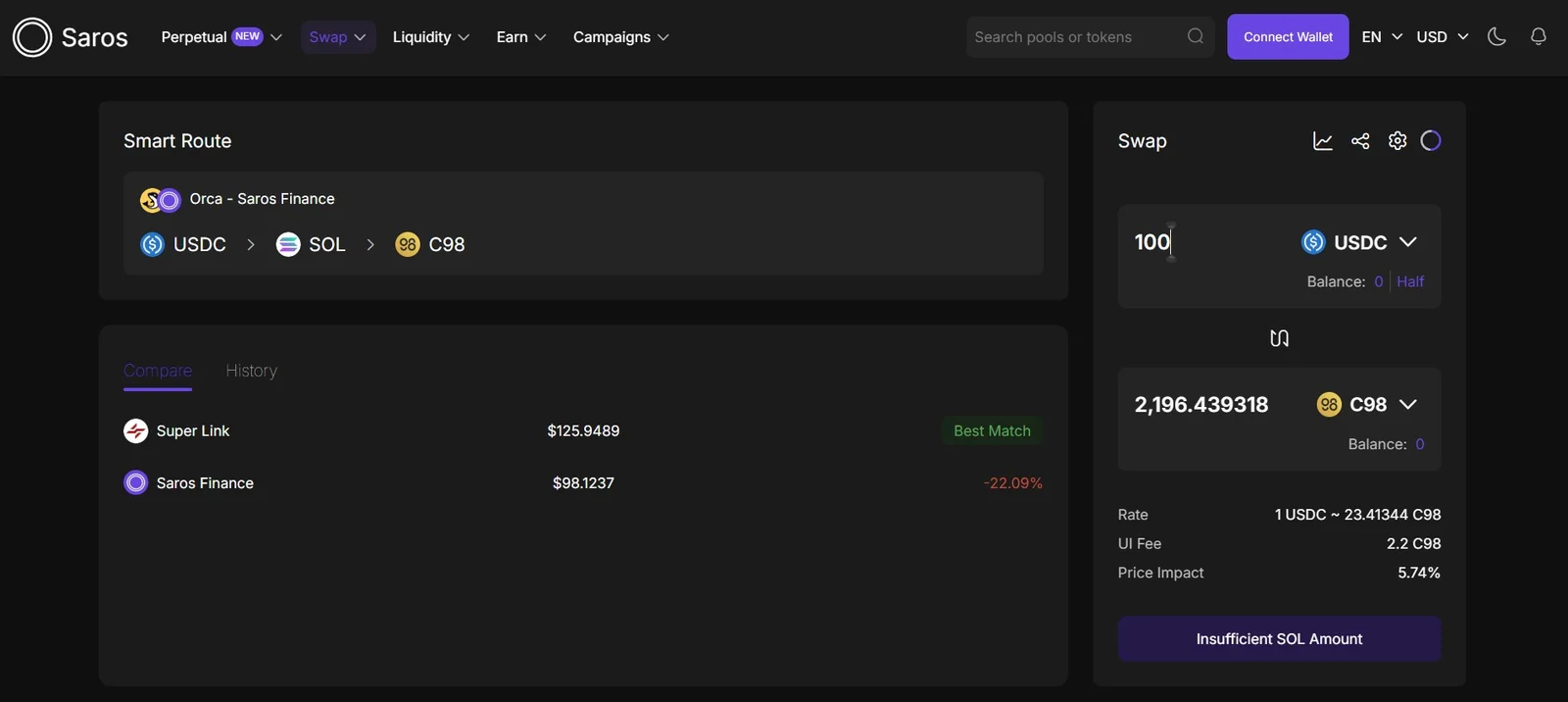
Task: Click the Orca - Saros Finance pair icon
Action: click(161, 200)
